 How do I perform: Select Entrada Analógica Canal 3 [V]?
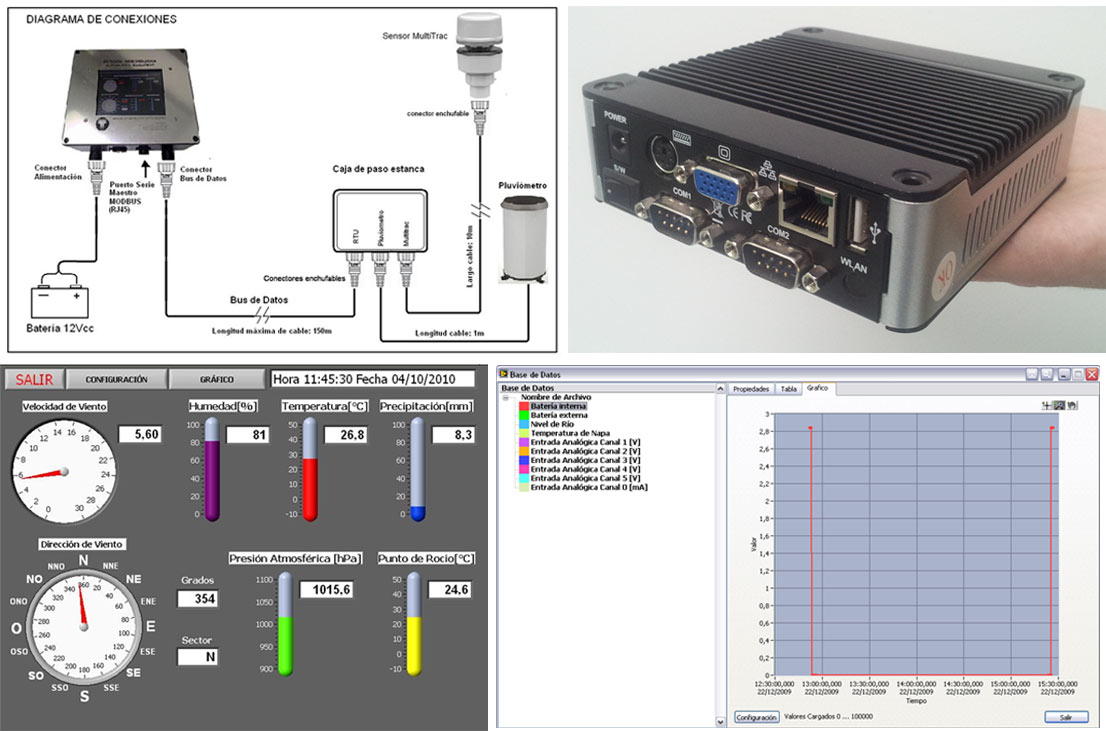586,460
